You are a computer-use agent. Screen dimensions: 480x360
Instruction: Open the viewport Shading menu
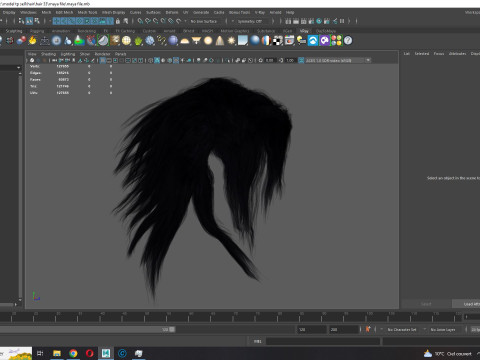48,54
